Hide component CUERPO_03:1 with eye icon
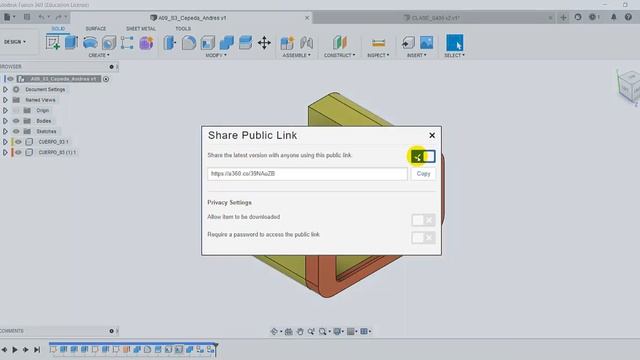640x360 pixels. coord(18,142)
